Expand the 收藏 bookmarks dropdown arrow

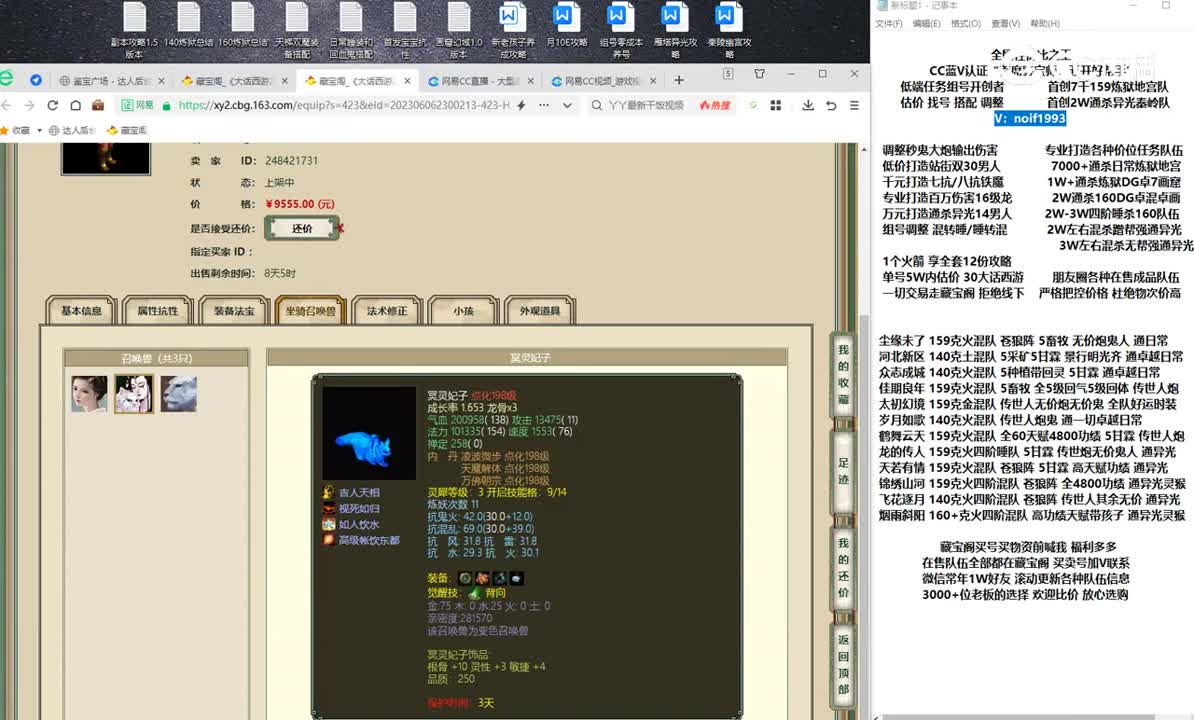(39, 130)
